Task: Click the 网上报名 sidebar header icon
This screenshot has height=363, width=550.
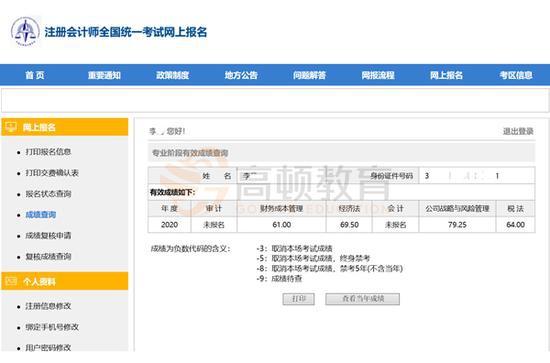Action: 11,127
